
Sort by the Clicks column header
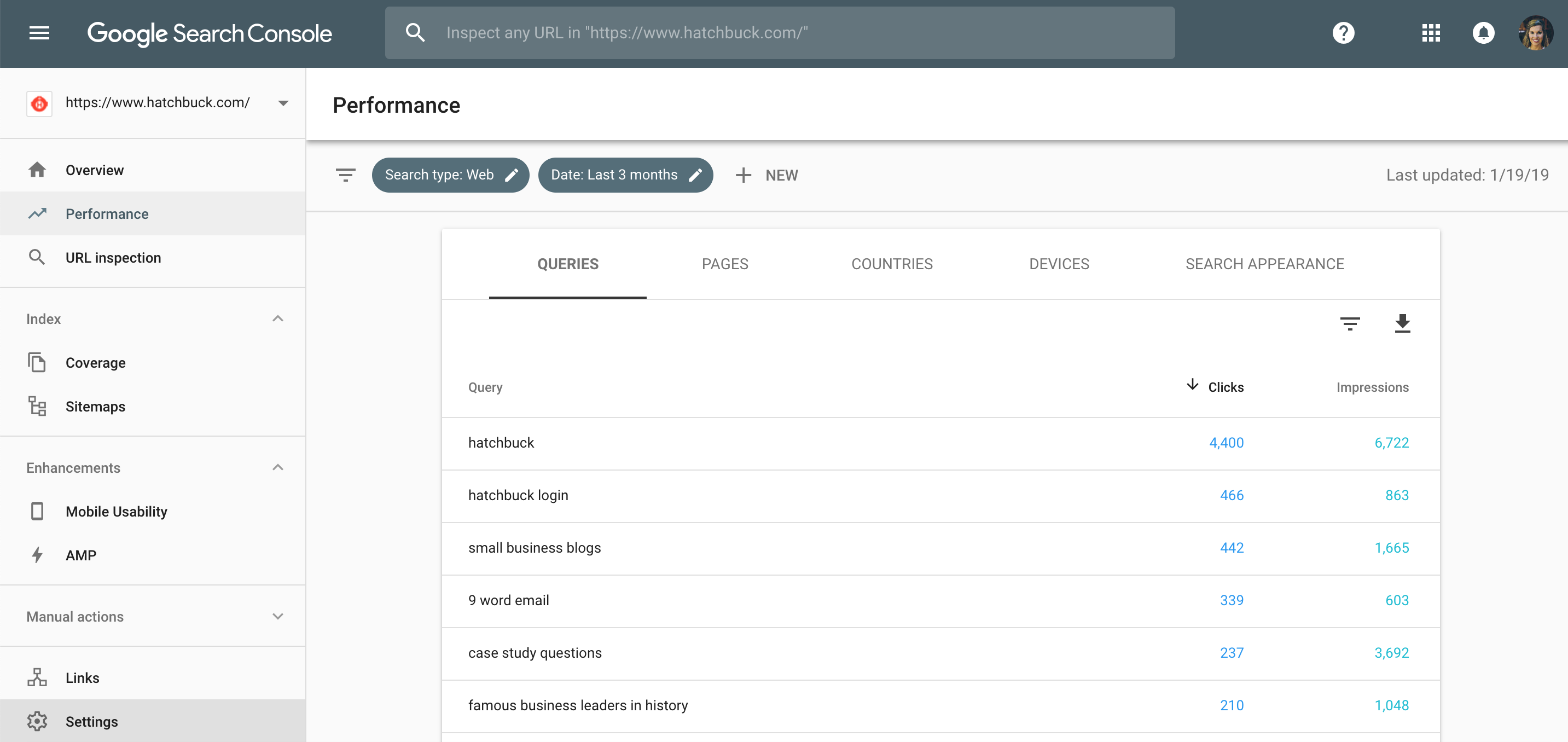(x=1226, y=387)
